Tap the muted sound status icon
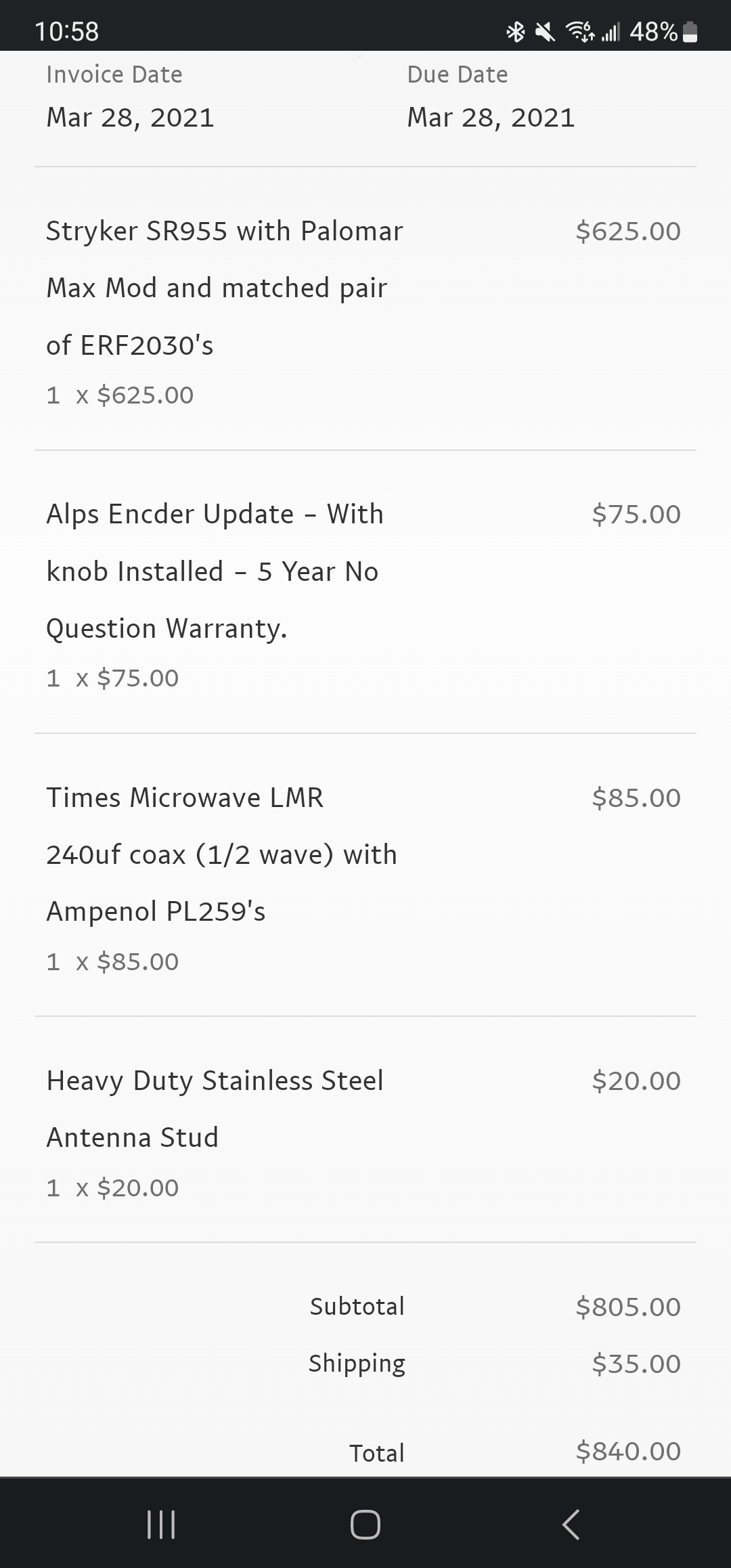 click(x=544, y=32)
